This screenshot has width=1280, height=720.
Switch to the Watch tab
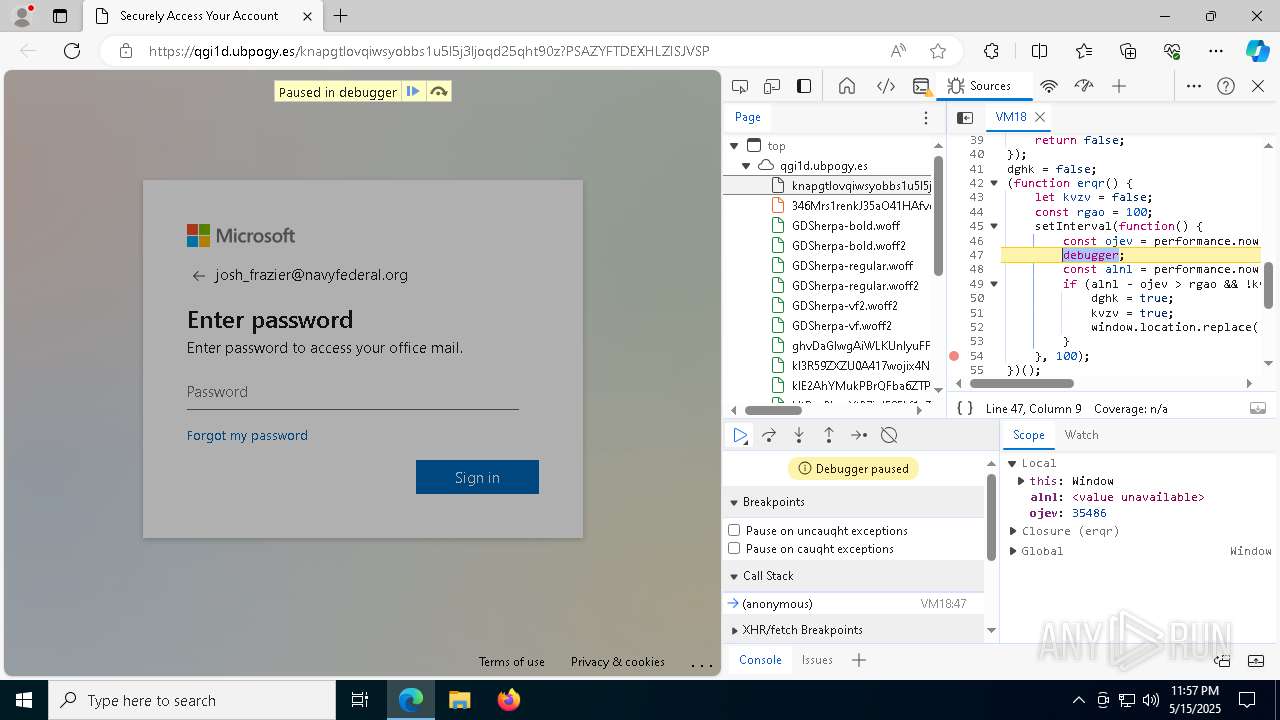coord(1081,435)
